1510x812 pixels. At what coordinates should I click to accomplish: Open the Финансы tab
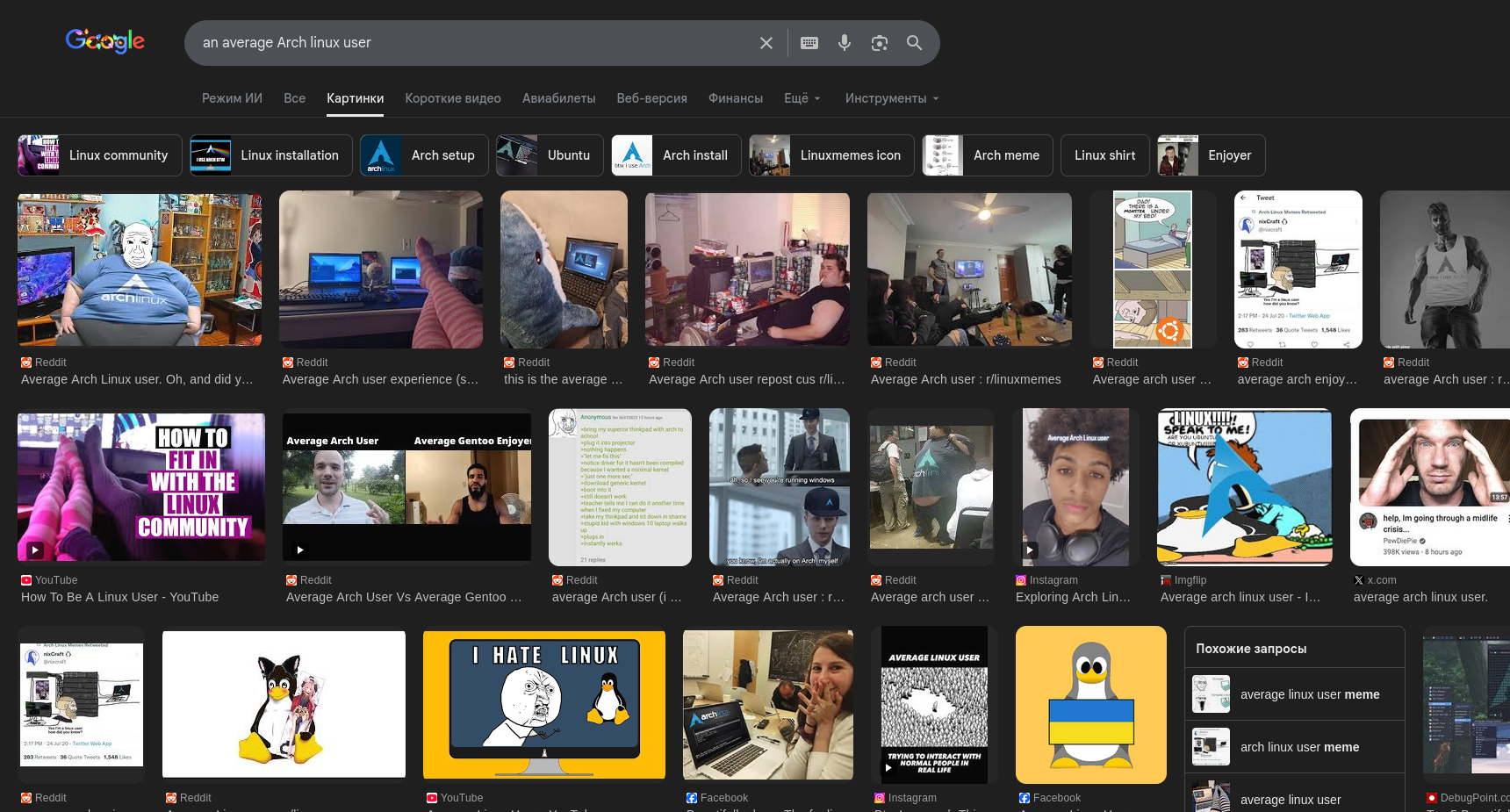pyautogui.click(x=736, y=98)
